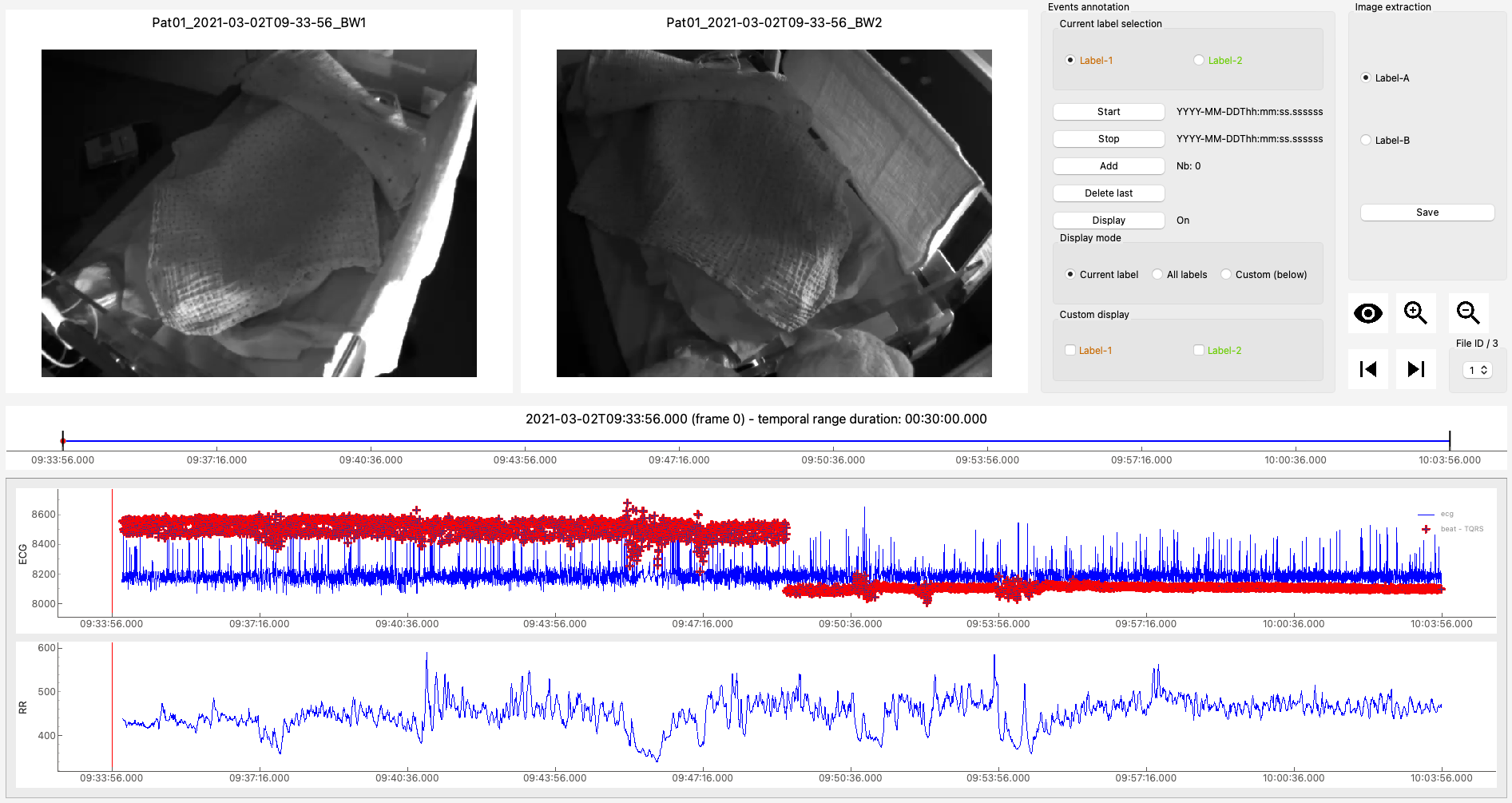
Task: Click the BW2 camera video frame
Action: coord(774,213)
